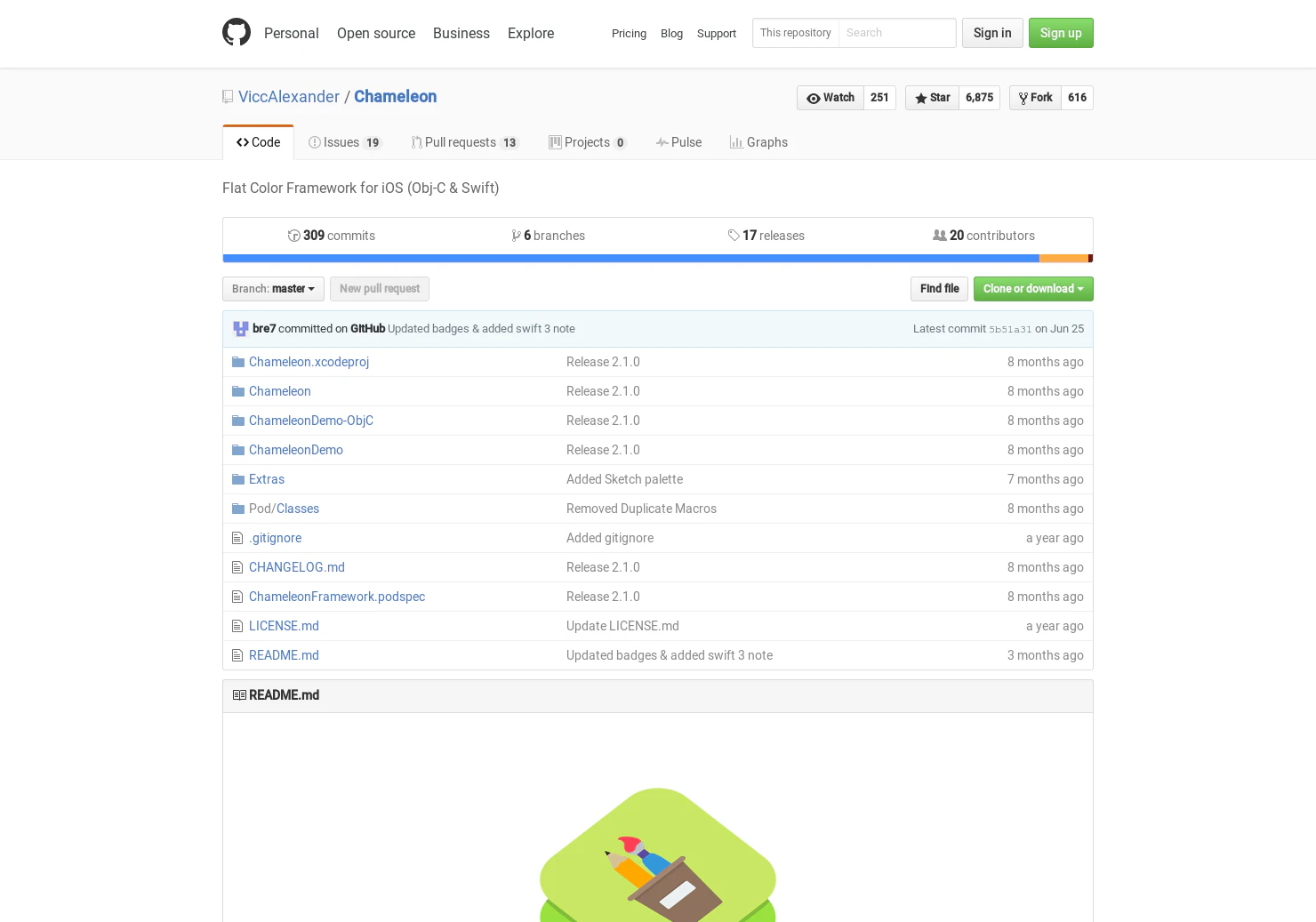Screen dimensions: 1316x922
Task: Open the LICENSE.md file
Action: [x=284, y=626]
